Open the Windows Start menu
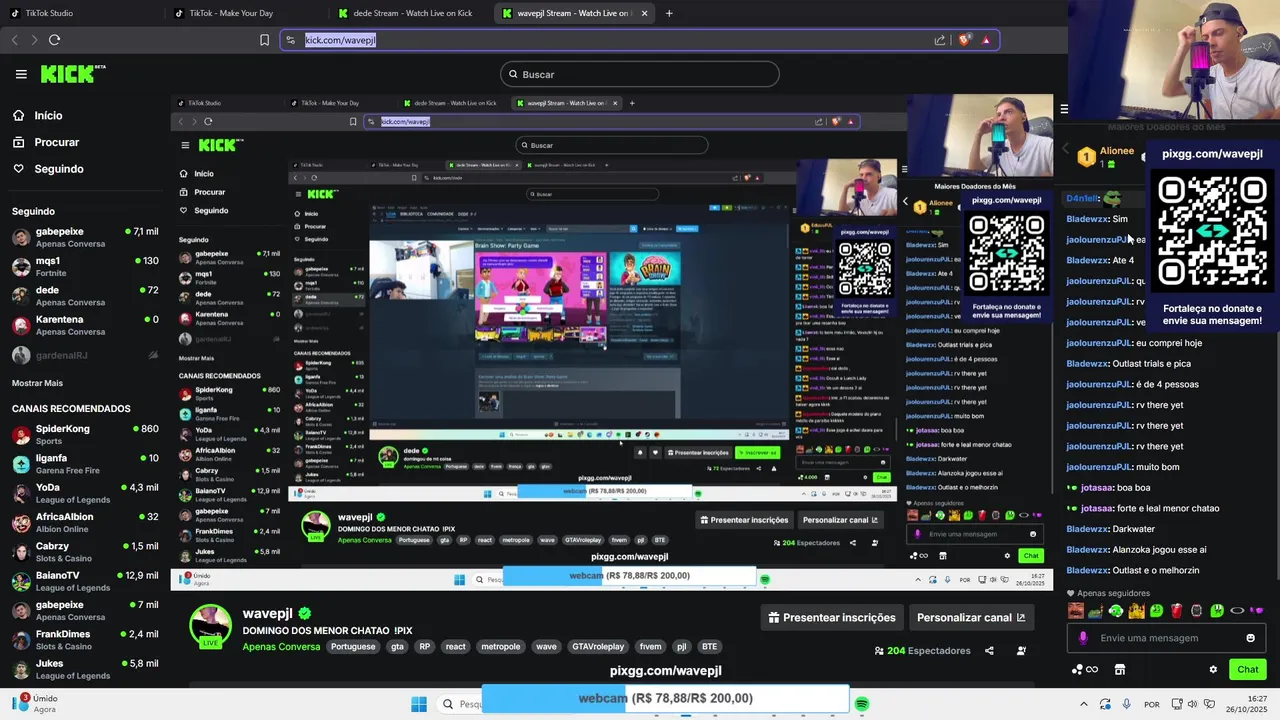 click(x=418, y=704)
